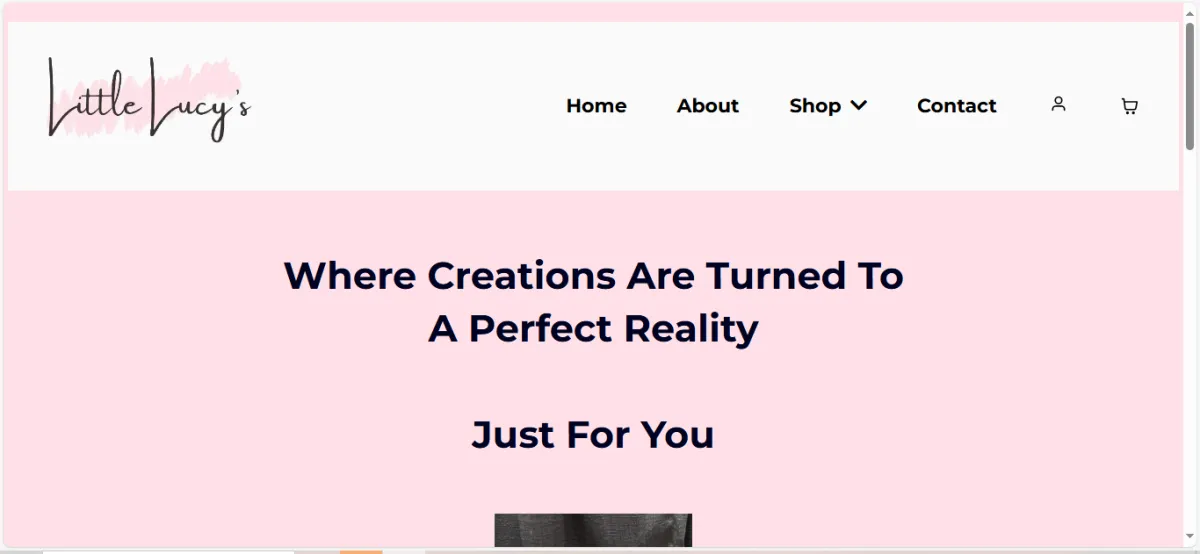Screen dimensions: 1200x554
Task: Click the 'A Perfect Reality' text line
Action: (594, 328)
